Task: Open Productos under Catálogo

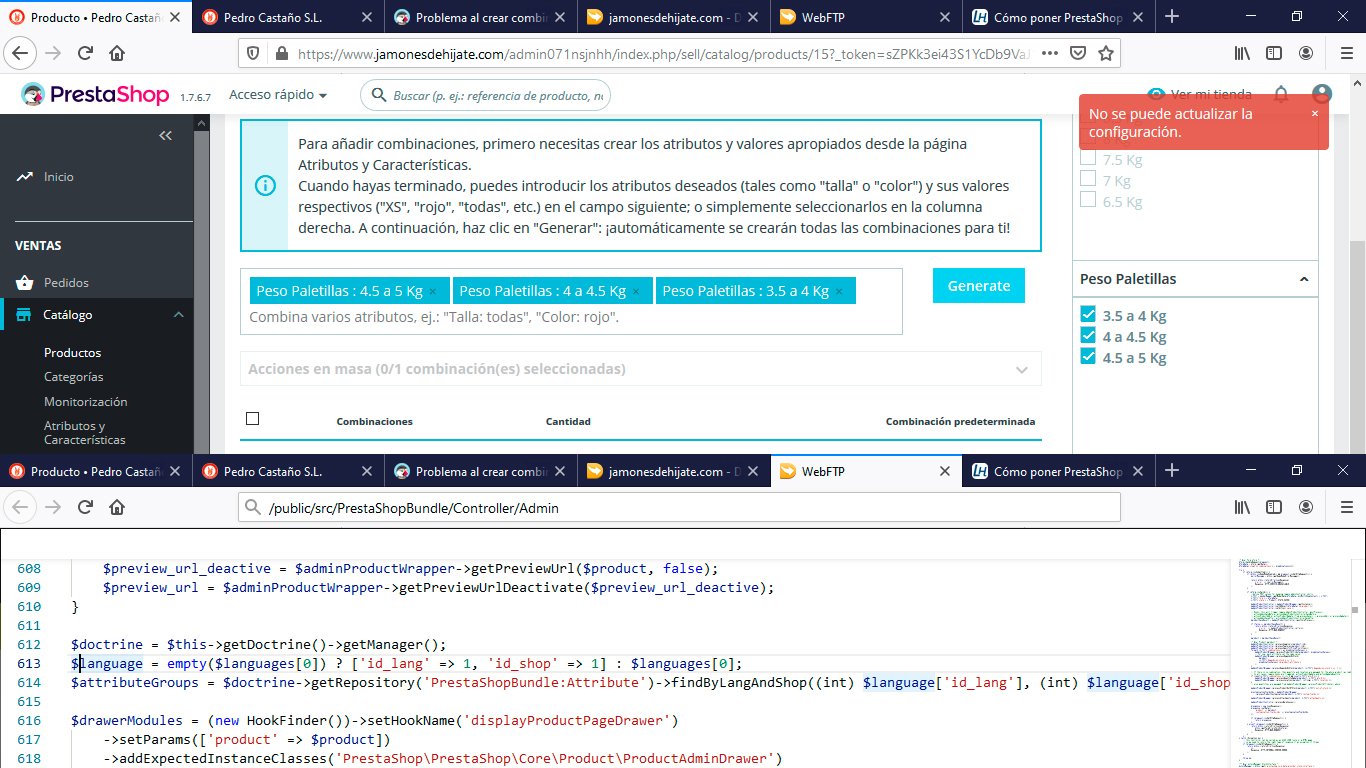Action: pyautogui.click(x=72, y=353)
